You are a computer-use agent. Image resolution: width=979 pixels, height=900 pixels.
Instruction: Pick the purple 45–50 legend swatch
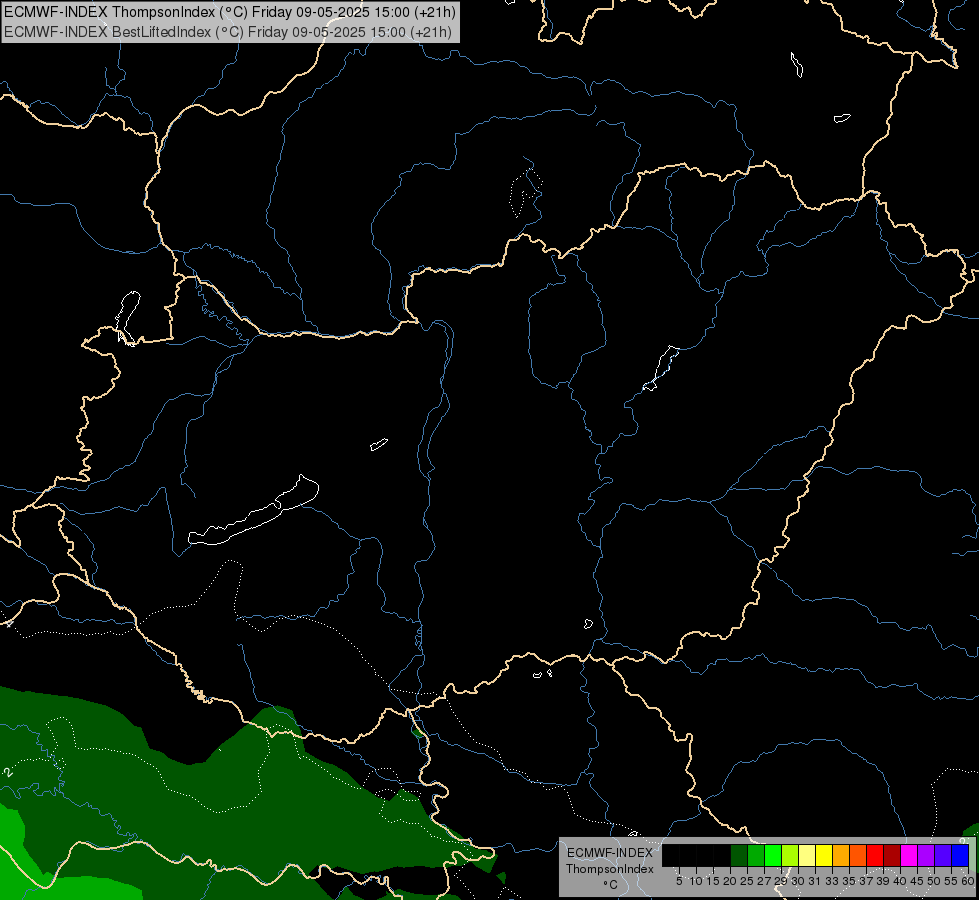926,855
